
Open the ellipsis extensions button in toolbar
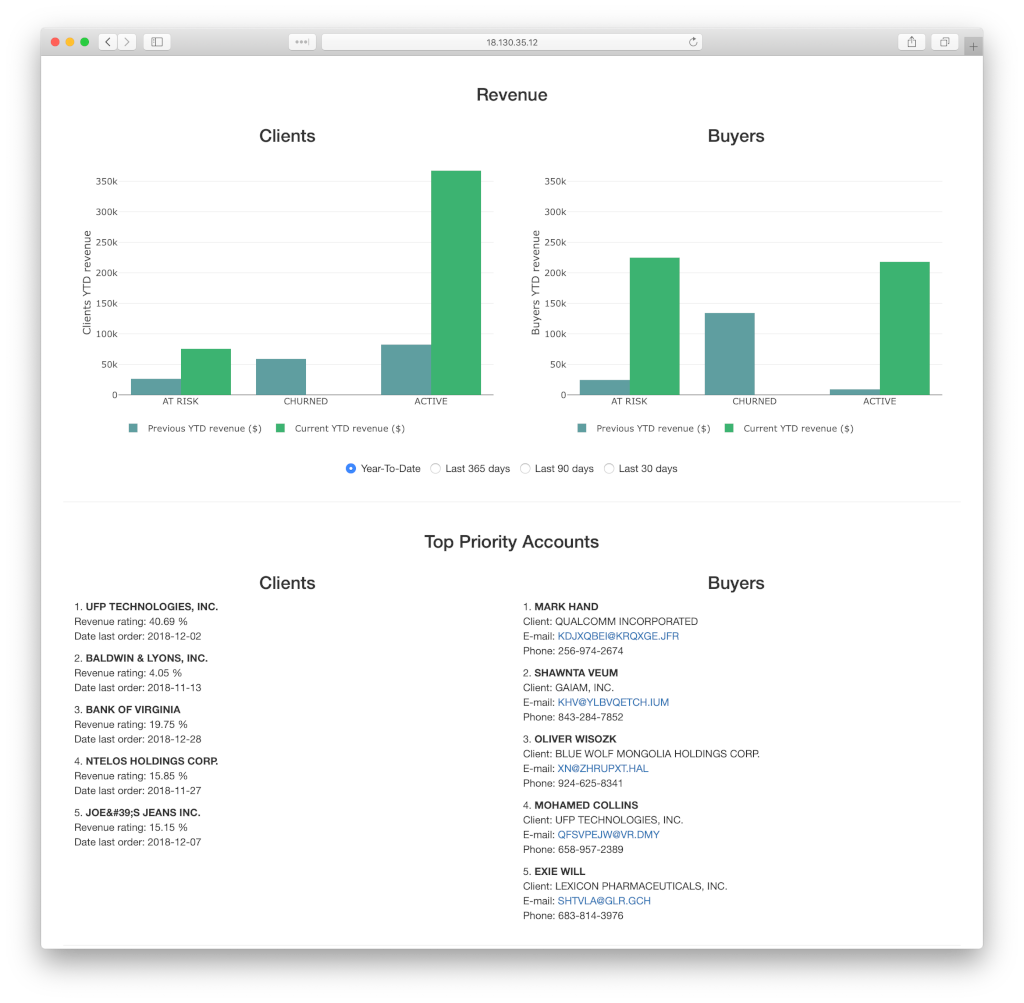(302, 42)
